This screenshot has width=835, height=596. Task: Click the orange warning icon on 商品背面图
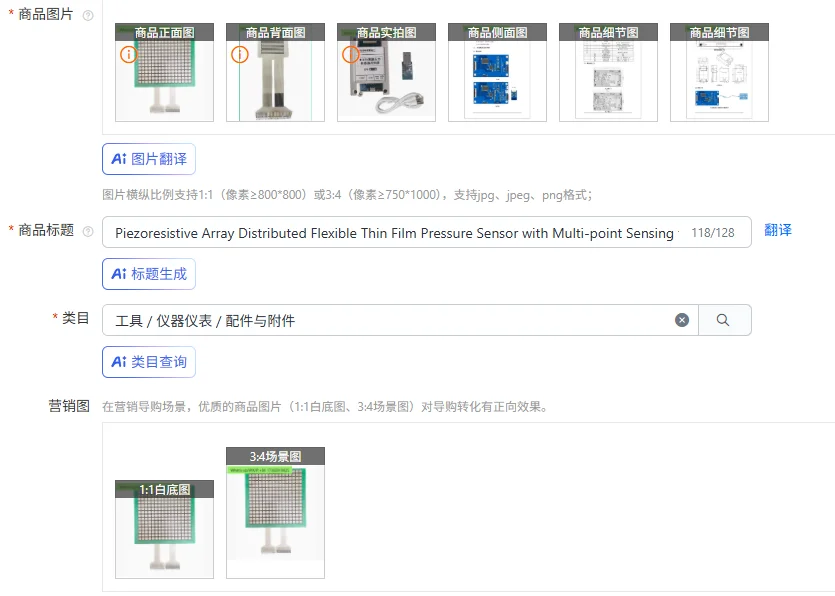[x=240, y=54]
